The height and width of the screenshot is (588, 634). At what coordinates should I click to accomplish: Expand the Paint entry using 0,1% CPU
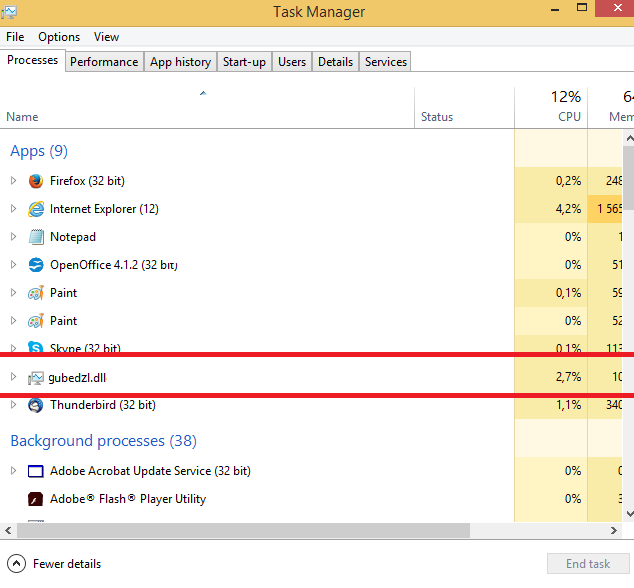click(13, 292)
